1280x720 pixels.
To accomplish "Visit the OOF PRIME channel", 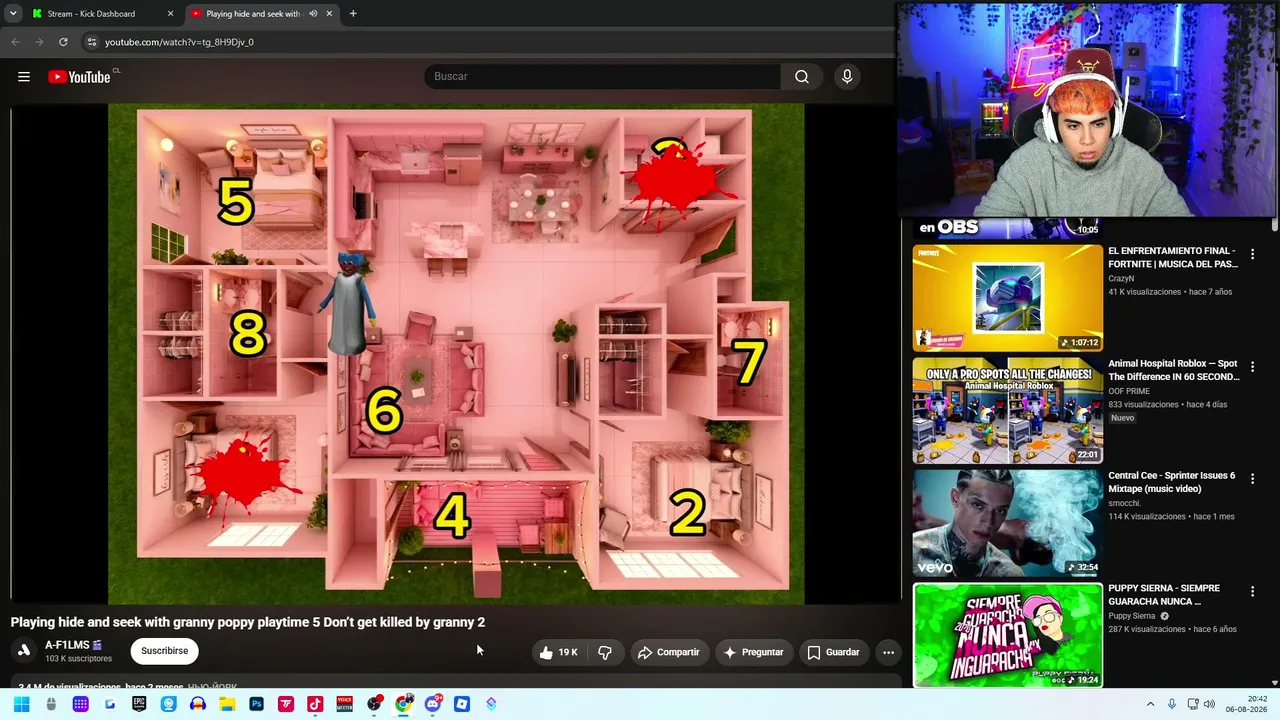I will pos(1130,391).
